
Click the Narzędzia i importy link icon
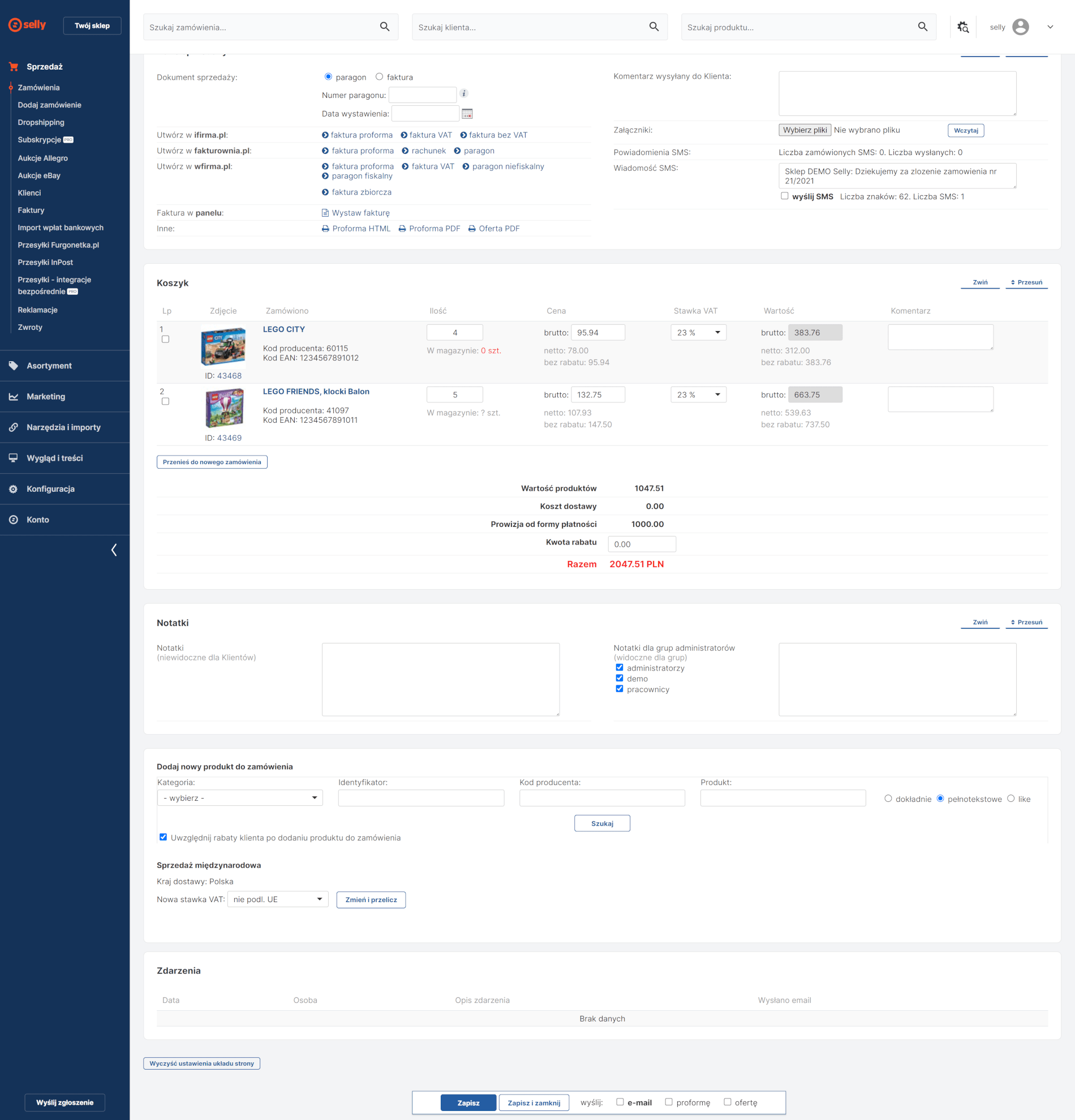(14, 427)
